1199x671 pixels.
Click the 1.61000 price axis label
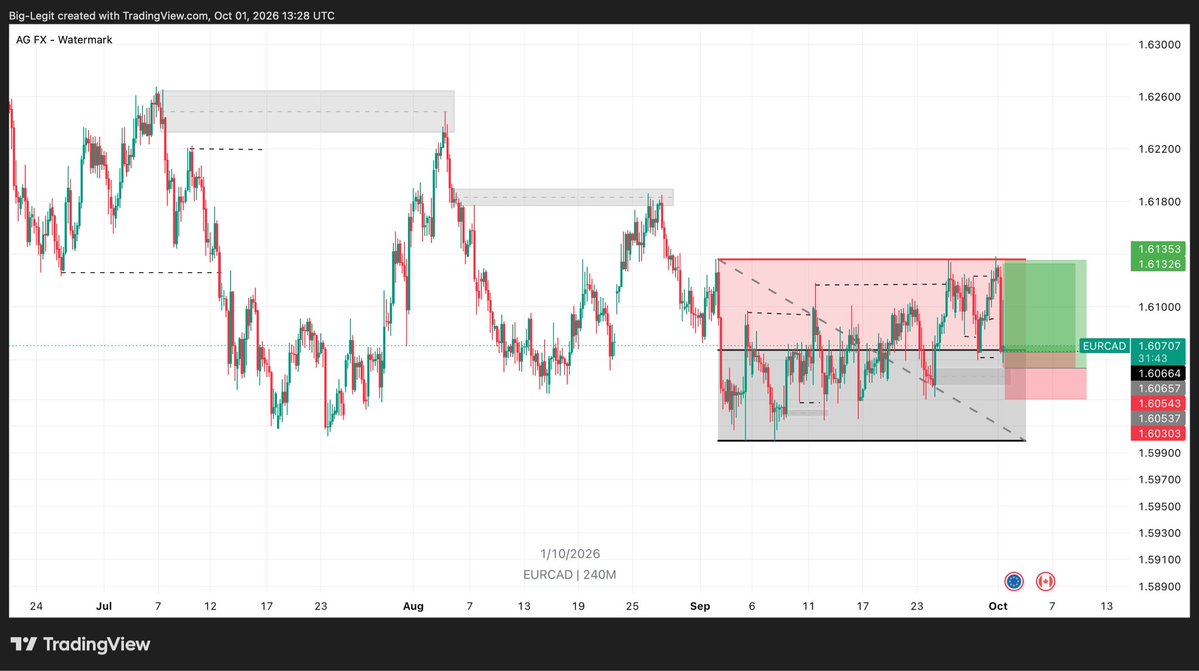click(x=1159, y=307)
